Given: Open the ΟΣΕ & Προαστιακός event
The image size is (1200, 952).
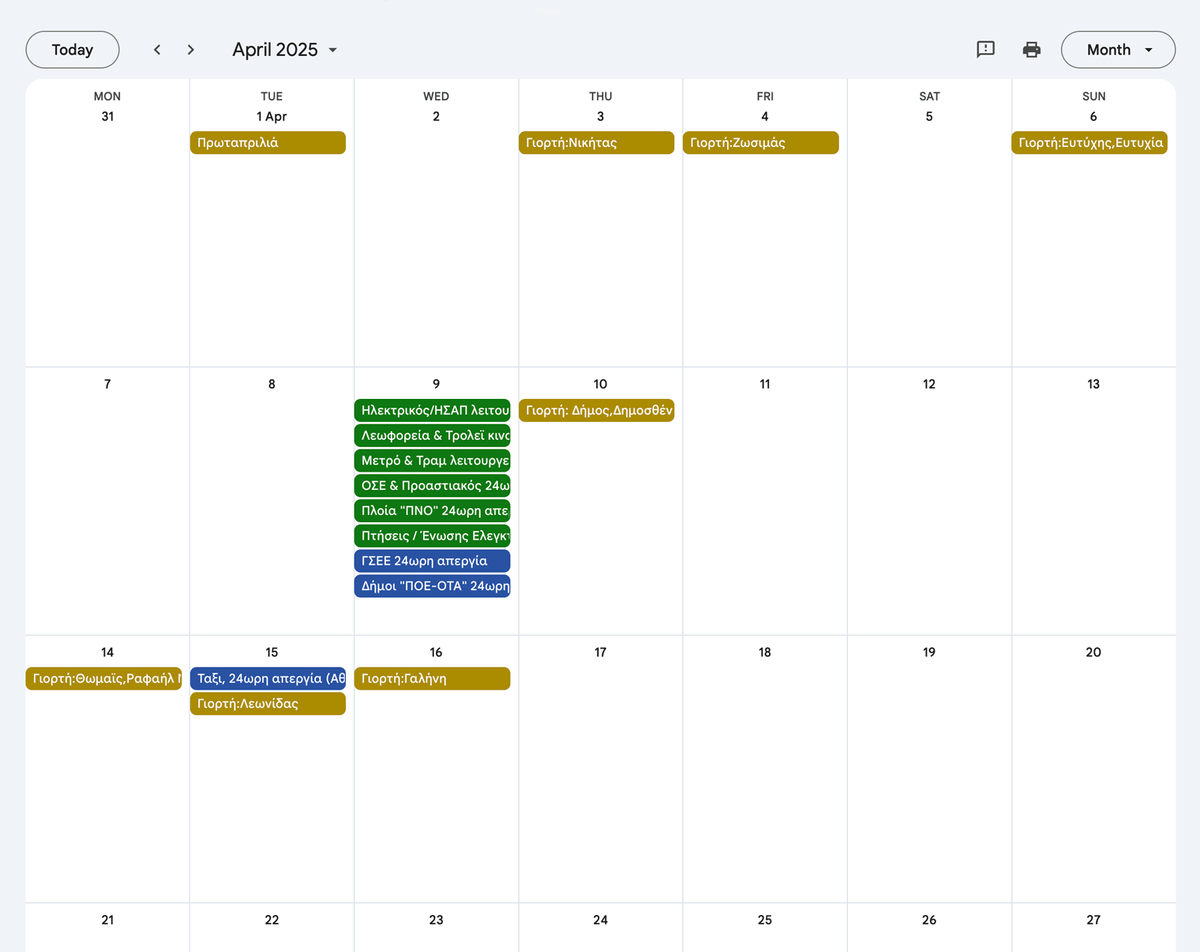Looking at the screenshot, I should (432, 486).
